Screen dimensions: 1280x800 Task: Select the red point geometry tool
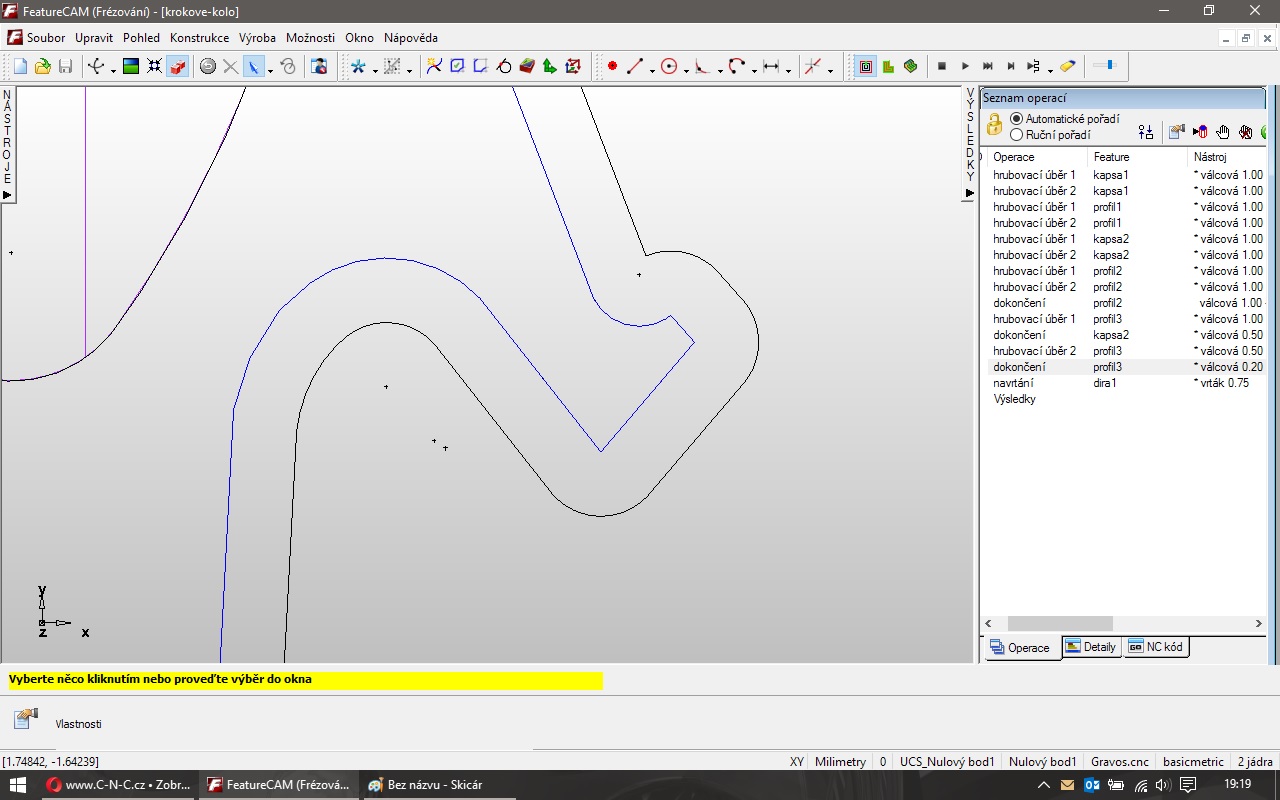612,67
